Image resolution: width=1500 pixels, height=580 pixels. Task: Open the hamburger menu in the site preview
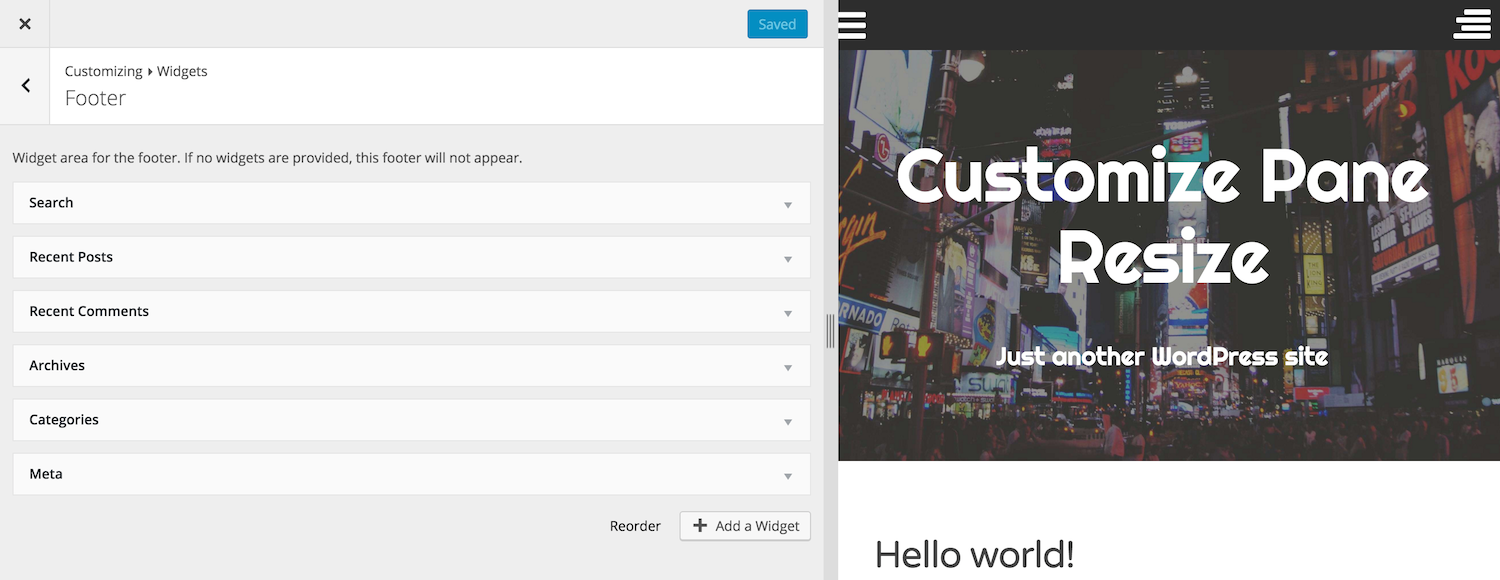pyautogui.click(x=852, y=24)
